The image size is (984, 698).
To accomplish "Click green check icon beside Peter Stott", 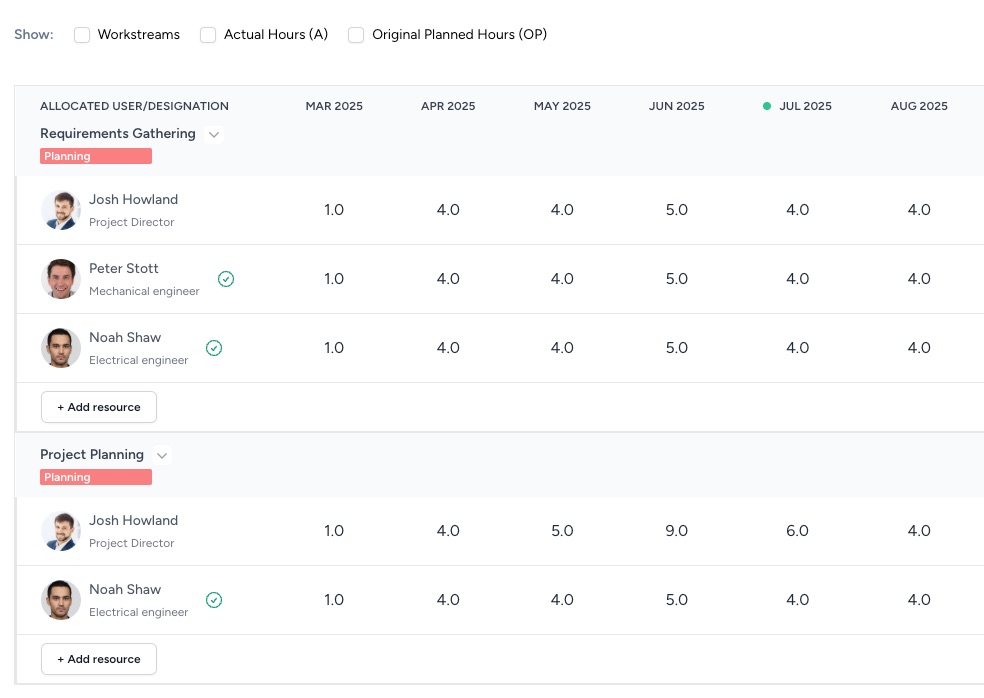I will (x=226, y=279).
